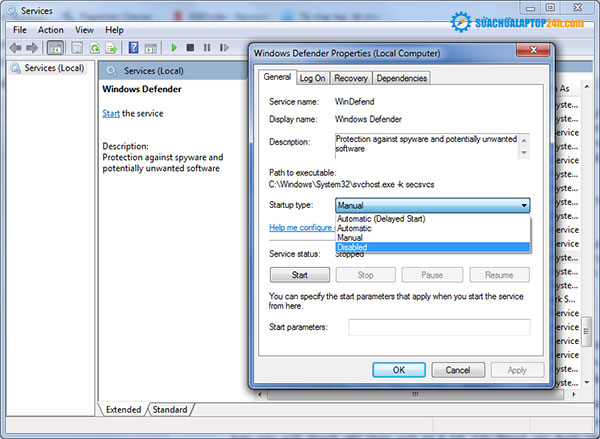Click the Forward arrow in Services toolbar
This screenshot has height=439, width=600.
32,48
